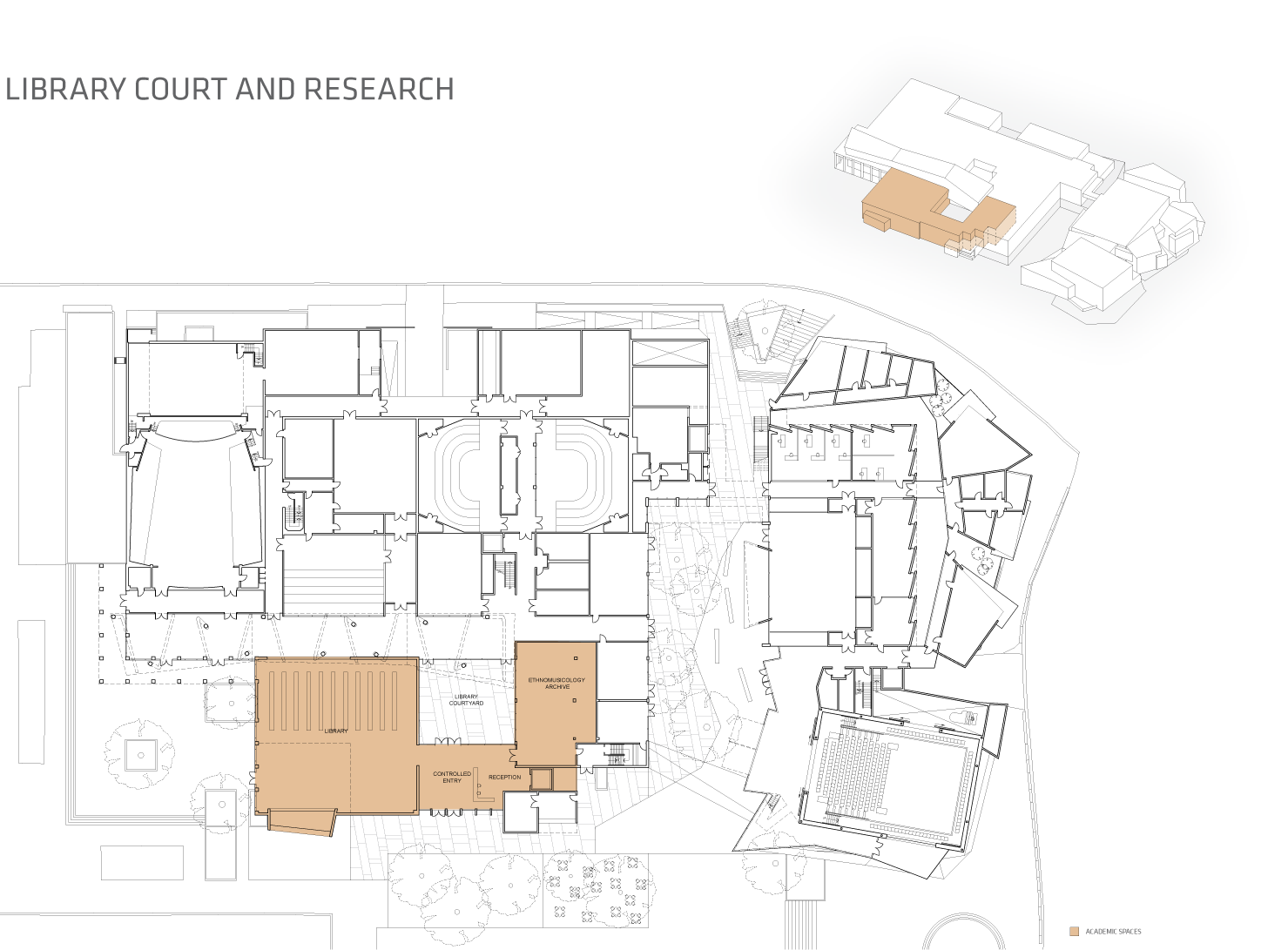This screenshot has height=950, width=1288.
Task: Click the 'ETHNOMUSICOLOGY ARCHIVE' room label
Action: pos(556,684)
